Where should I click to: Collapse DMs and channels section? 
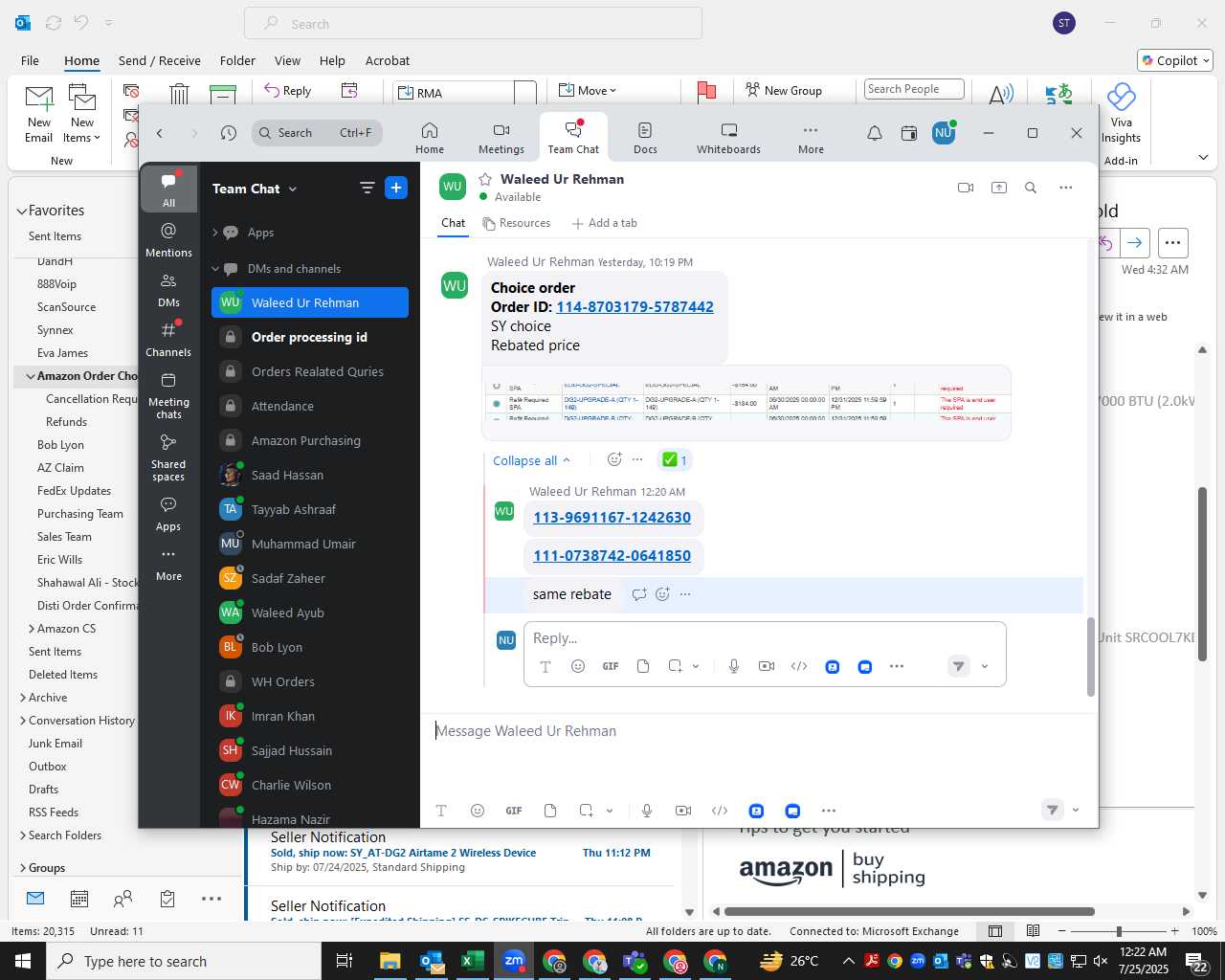(215, 269)
